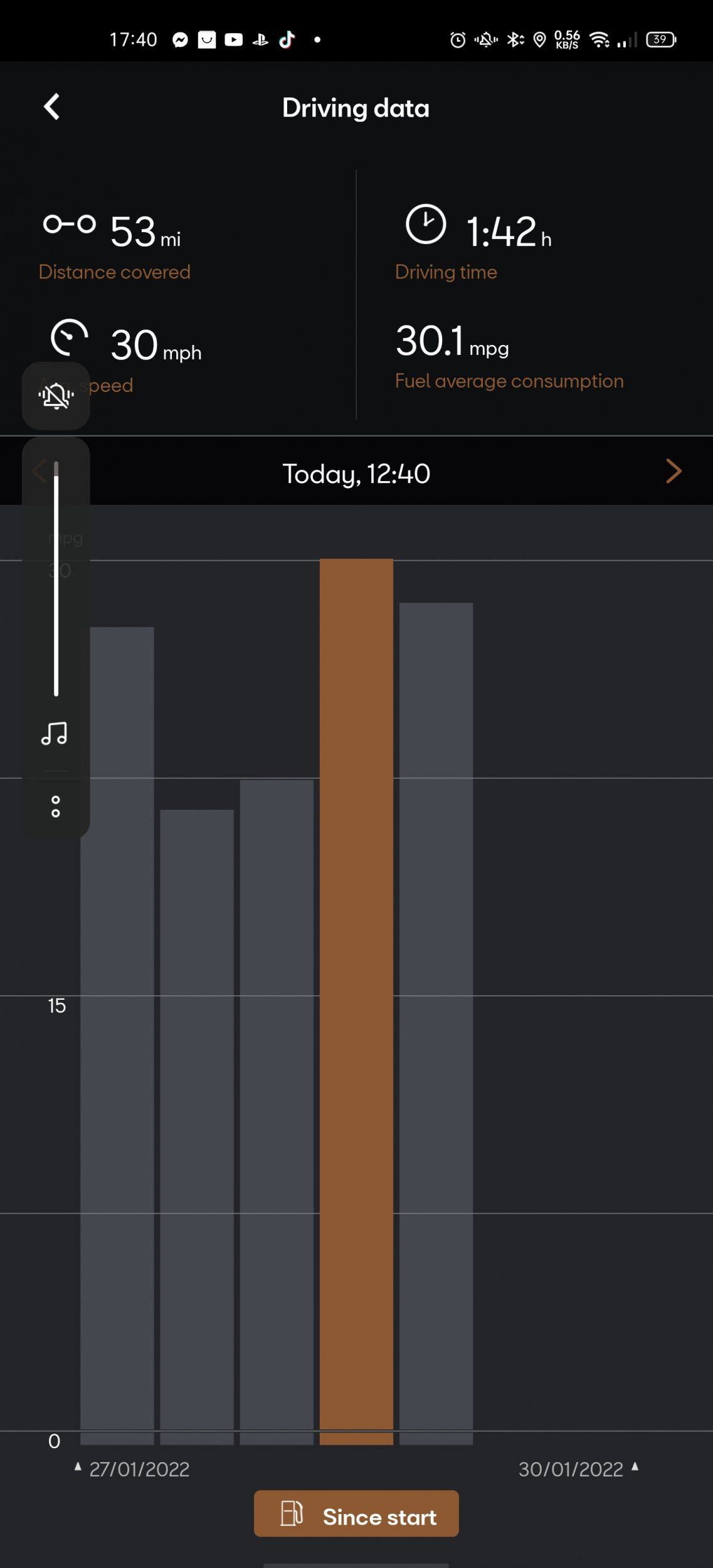Go to the next trip with the right chevron
Image resolution: width=713 pixels, height=1568 pixels.
pos(673,471)
